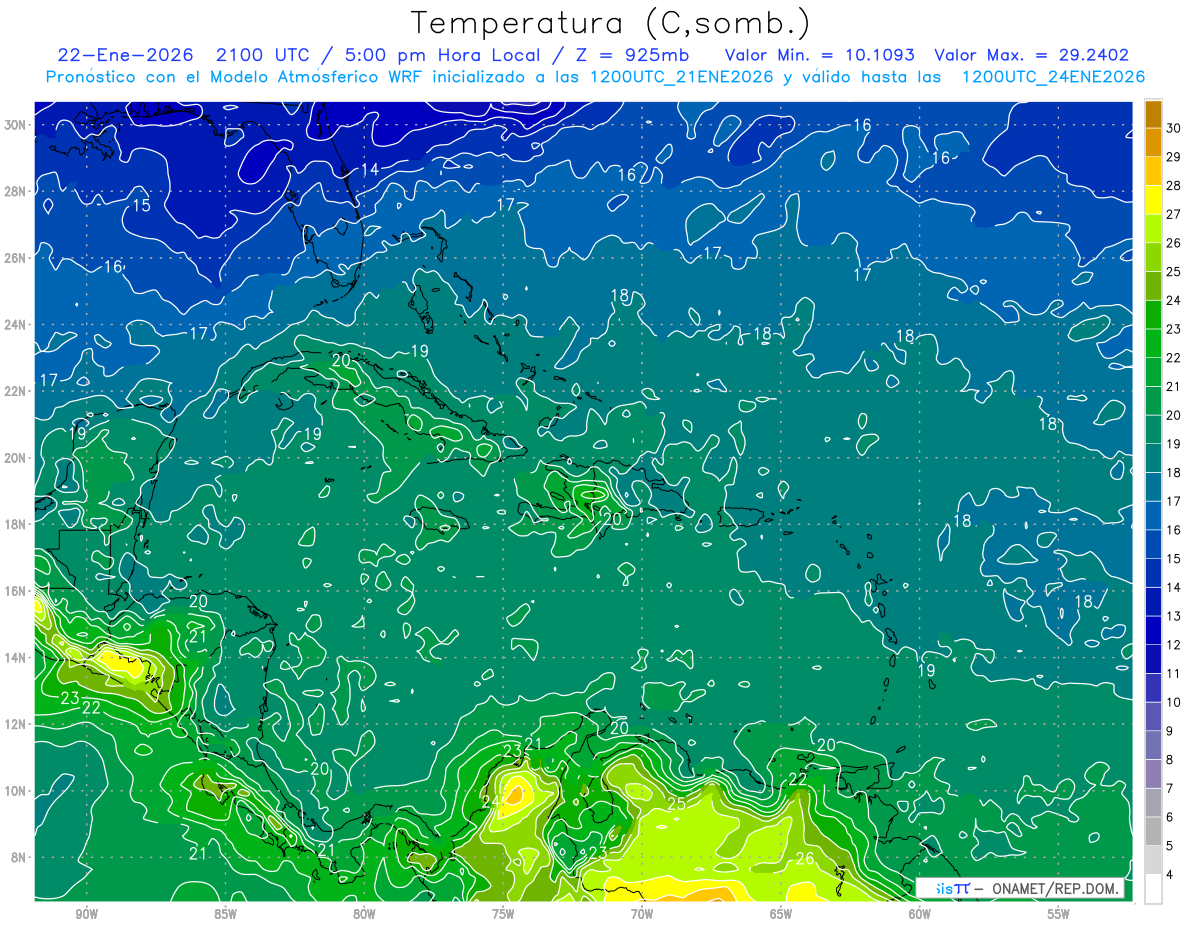Click the colorbar label "30"
Viewport: 1200px width, 927px height.
pos(1173,128)
